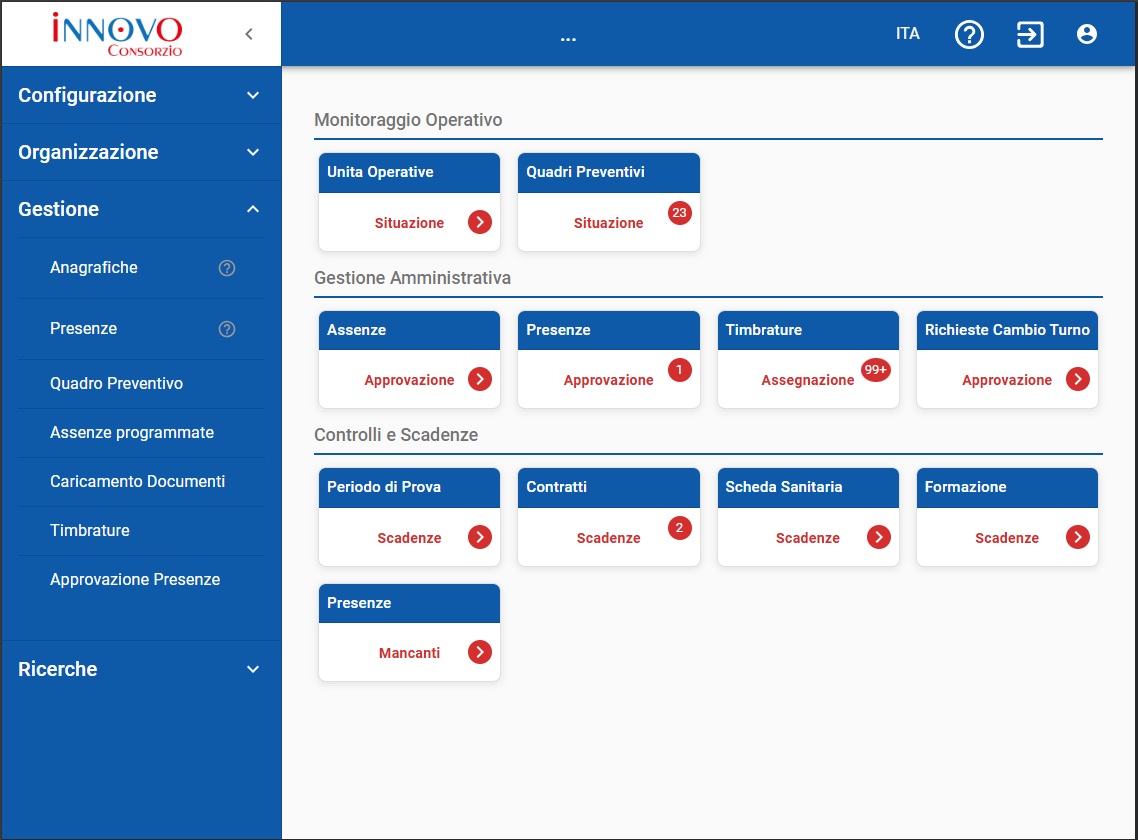Switch the ITA language selector
The width and height of the screenshot is (1138, 840).
pyautogui.click(x=908, y=33)
